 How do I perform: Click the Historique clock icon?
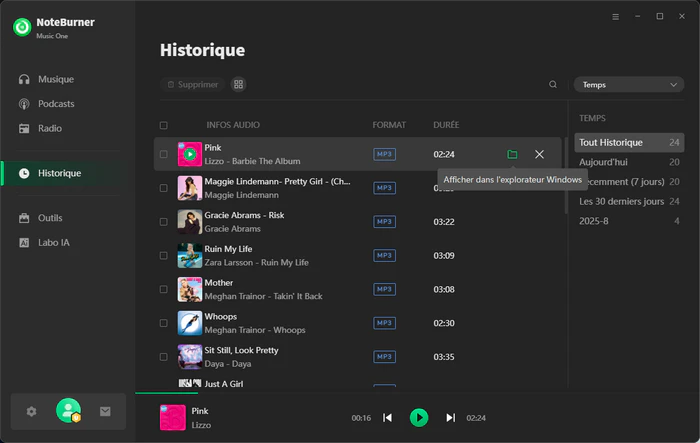[24, 173]
